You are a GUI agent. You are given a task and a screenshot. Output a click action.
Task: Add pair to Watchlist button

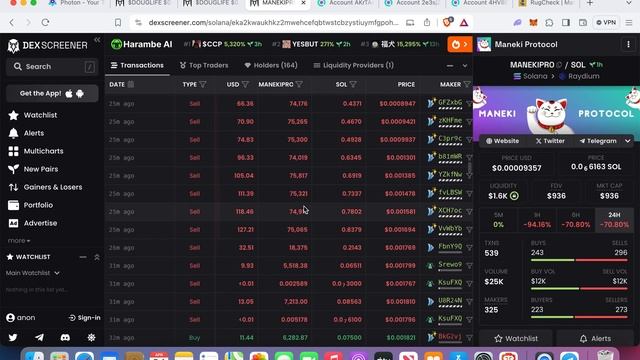[x=516, y=338]
